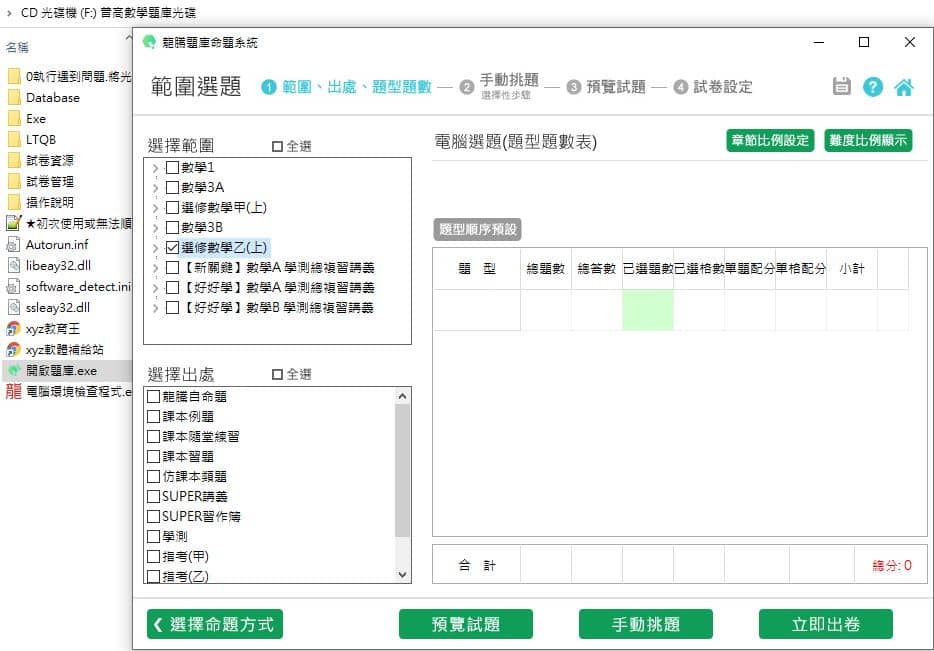Screen dimensions: 934x651
Task: Click the 章節比例設定 button
Action: pos(770,141)
